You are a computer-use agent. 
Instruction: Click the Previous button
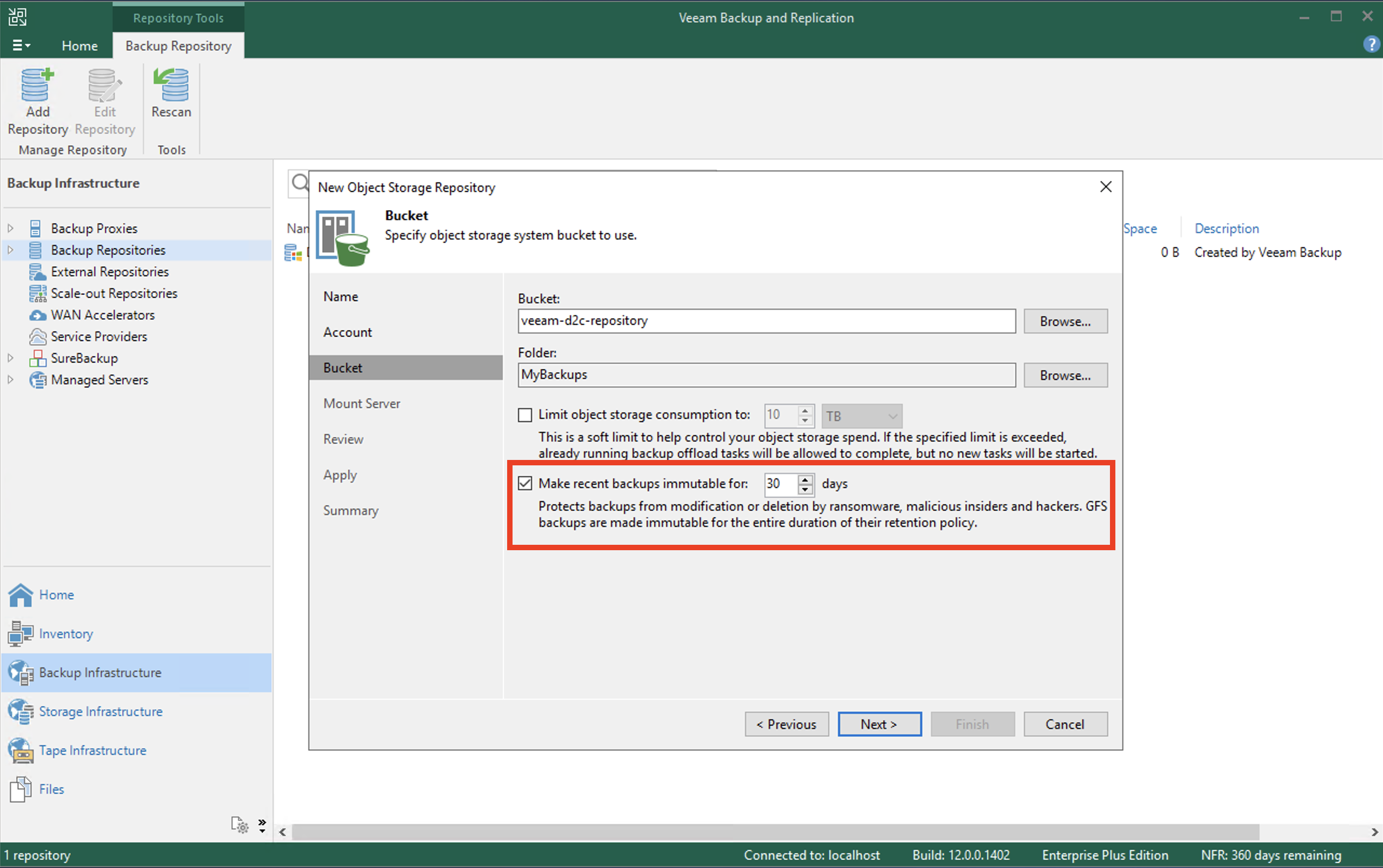[787, 724]
